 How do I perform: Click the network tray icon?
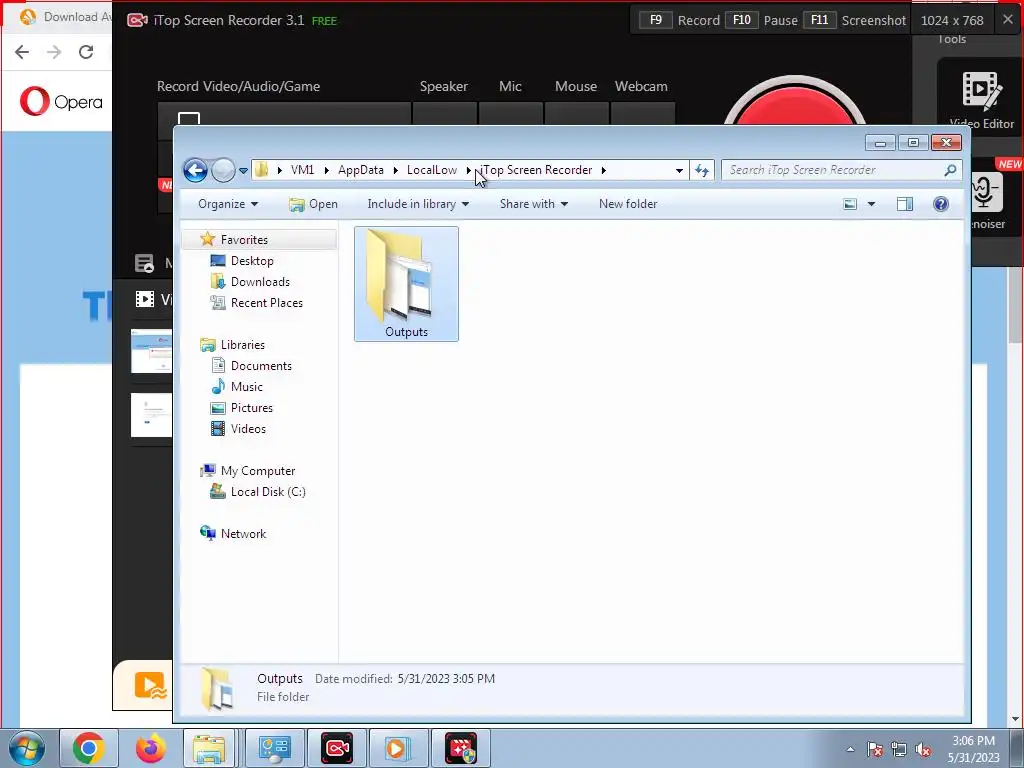coord(899,750)
